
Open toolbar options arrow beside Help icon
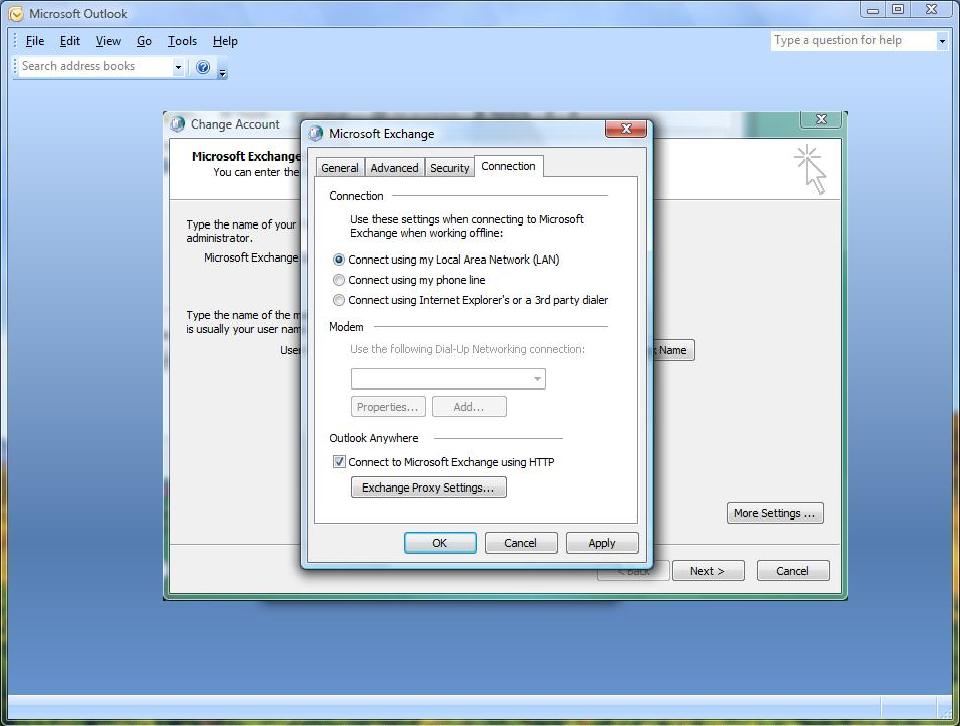[x=222, y=73]
